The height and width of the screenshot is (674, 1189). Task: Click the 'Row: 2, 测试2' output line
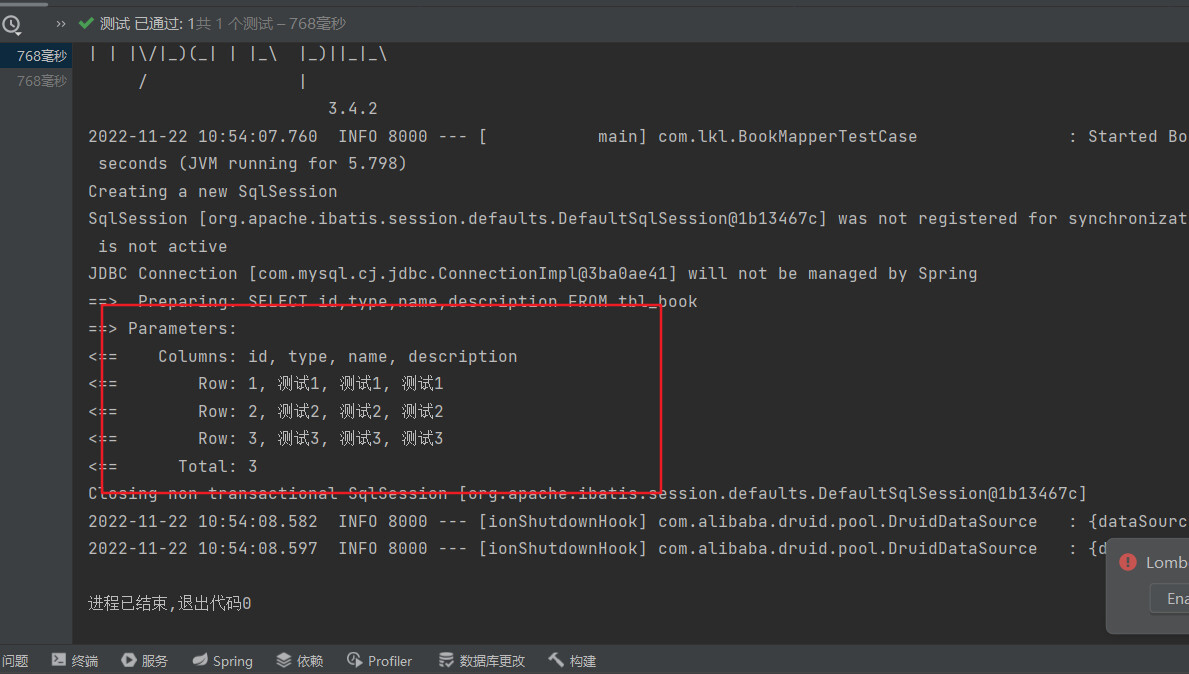(265, 412)
